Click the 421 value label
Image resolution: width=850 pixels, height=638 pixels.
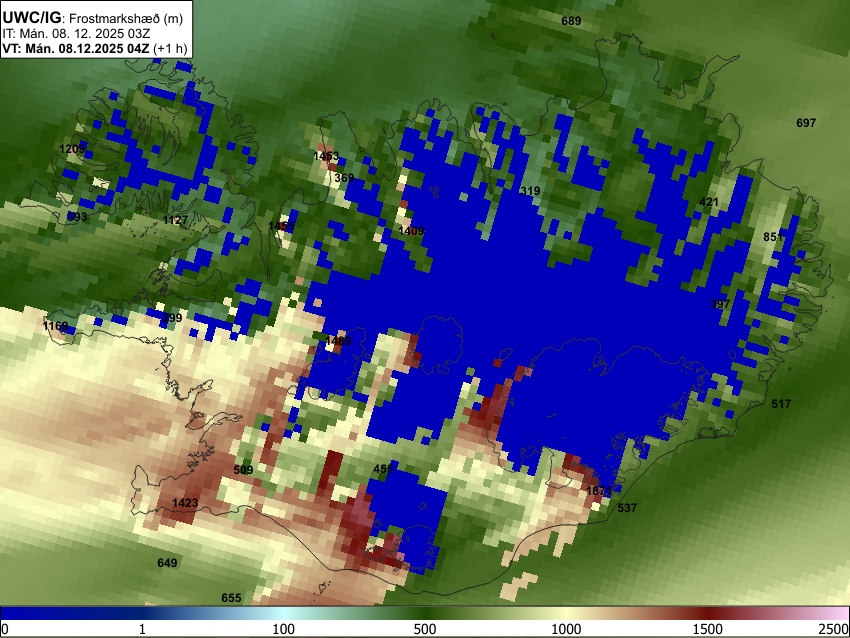(709, 202)
